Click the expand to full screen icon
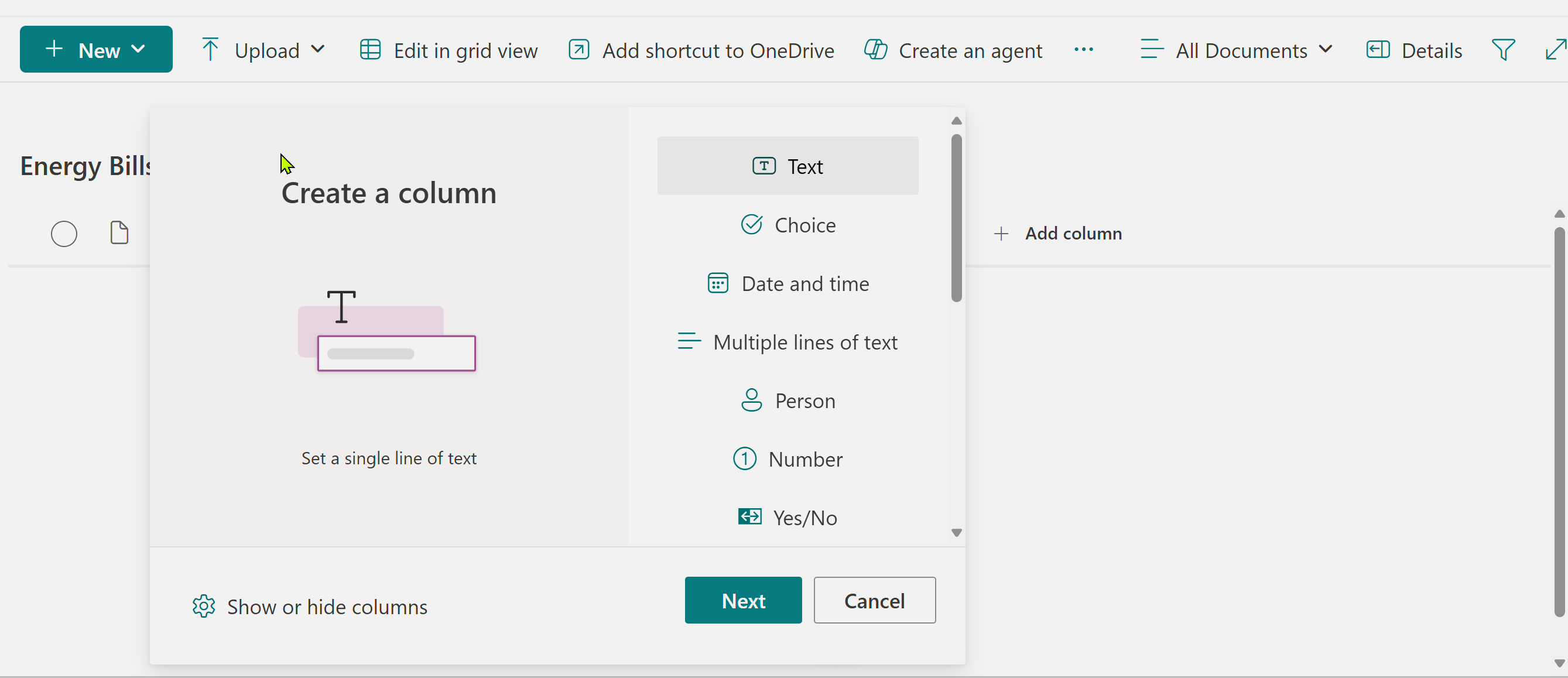 coord(1556,50)
